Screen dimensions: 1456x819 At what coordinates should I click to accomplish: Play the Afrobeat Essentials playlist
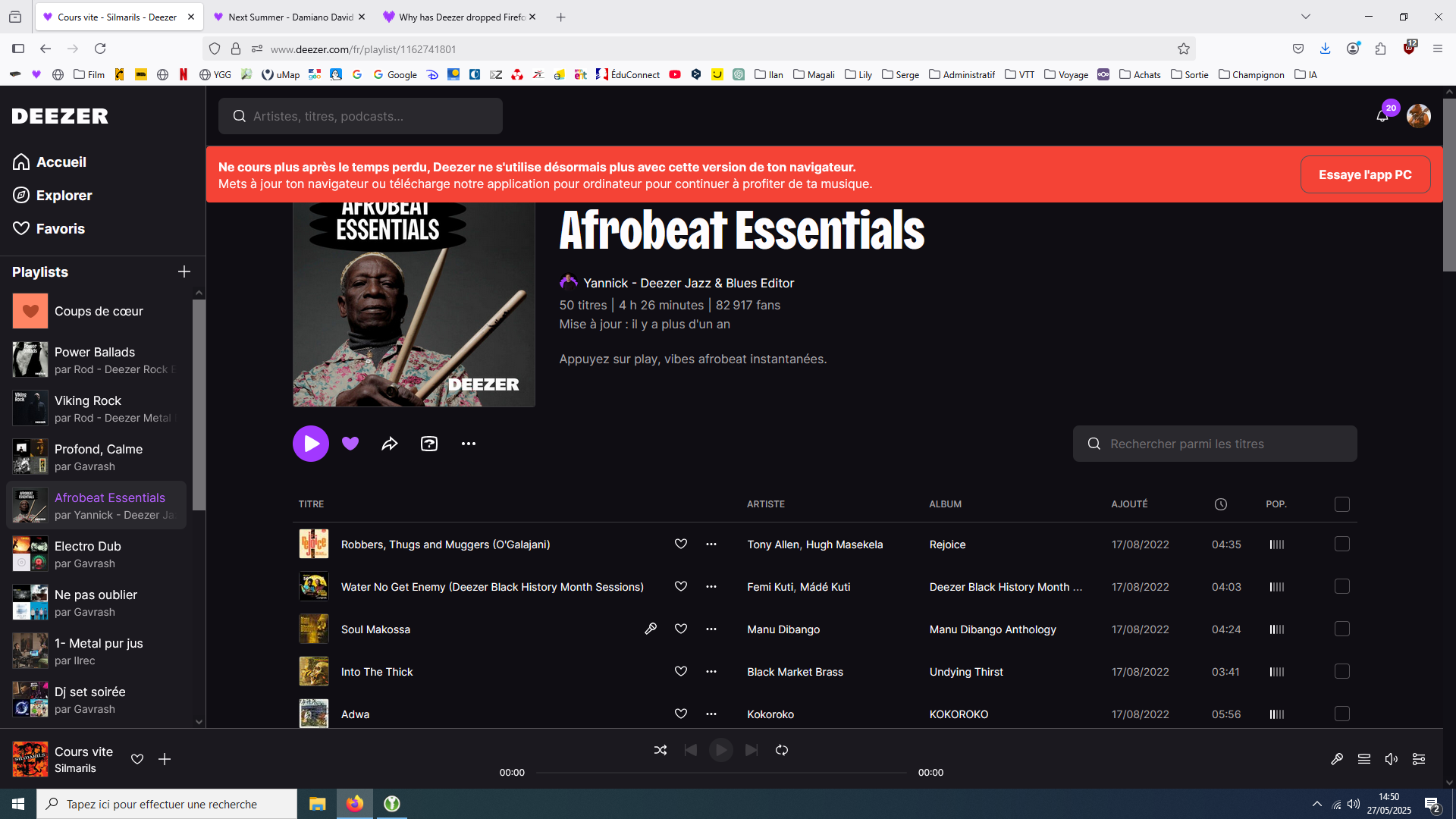(311, 444)
